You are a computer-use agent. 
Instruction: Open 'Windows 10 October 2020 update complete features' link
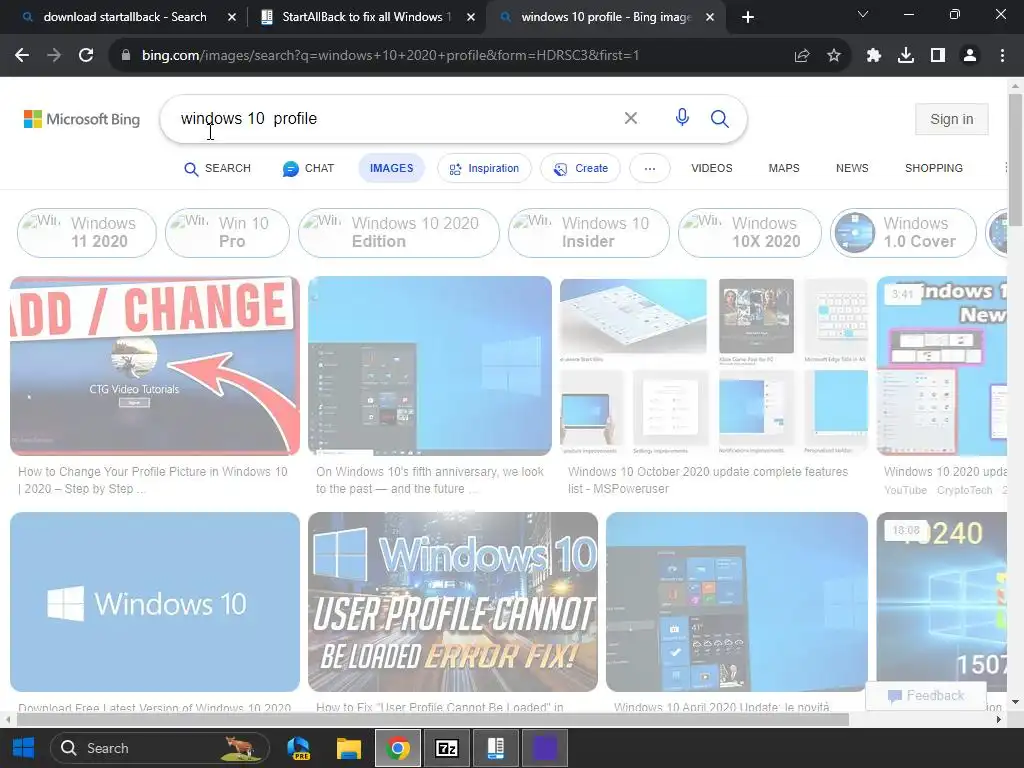[708, 480]
